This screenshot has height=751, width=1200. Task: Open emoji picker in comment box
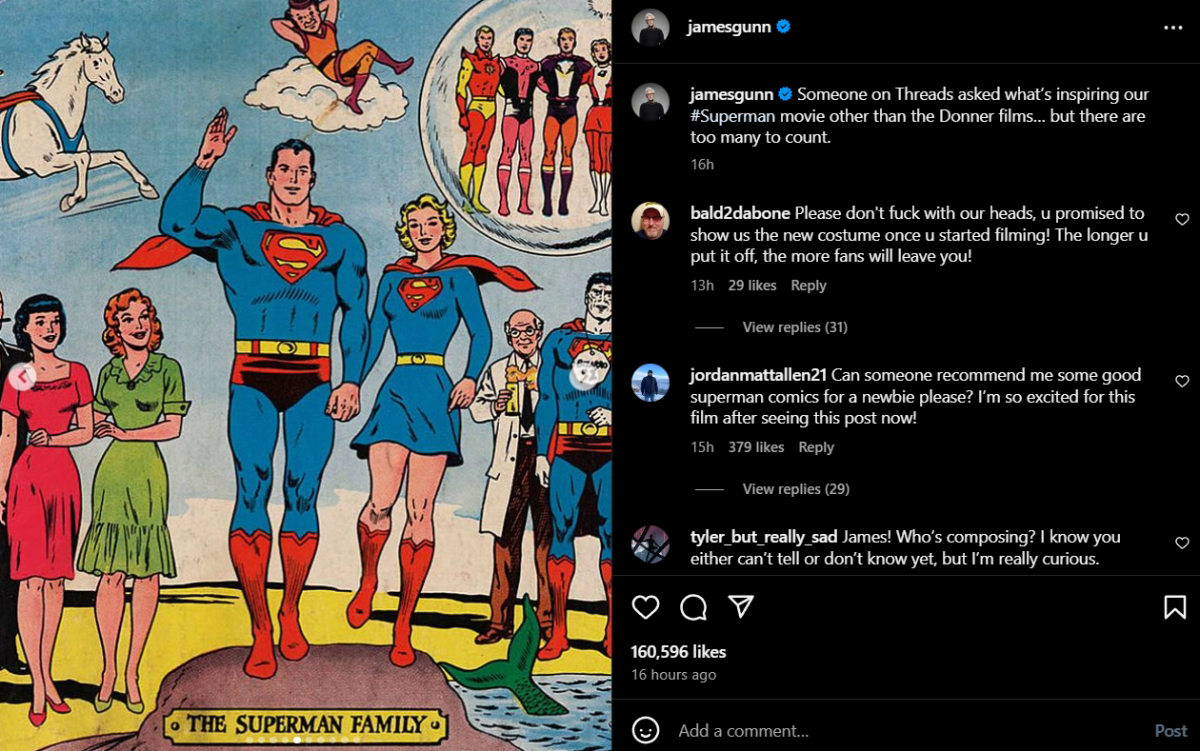coord(646,730)
